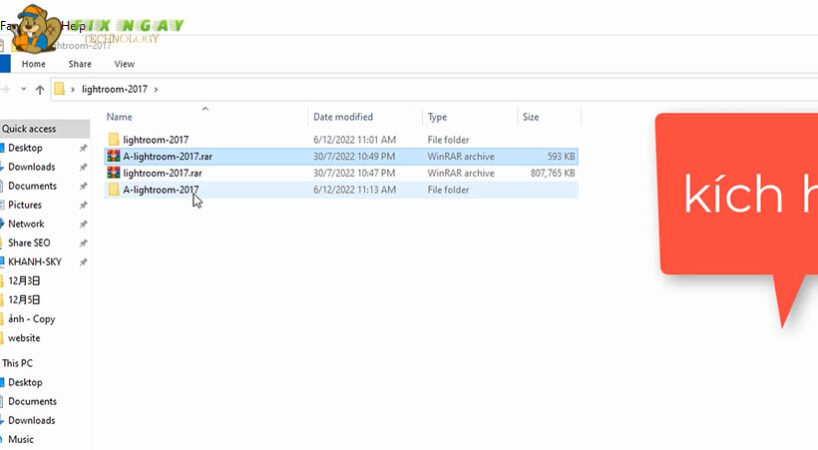
Task: Click the Type column header
Action: [x=437, y=117]
